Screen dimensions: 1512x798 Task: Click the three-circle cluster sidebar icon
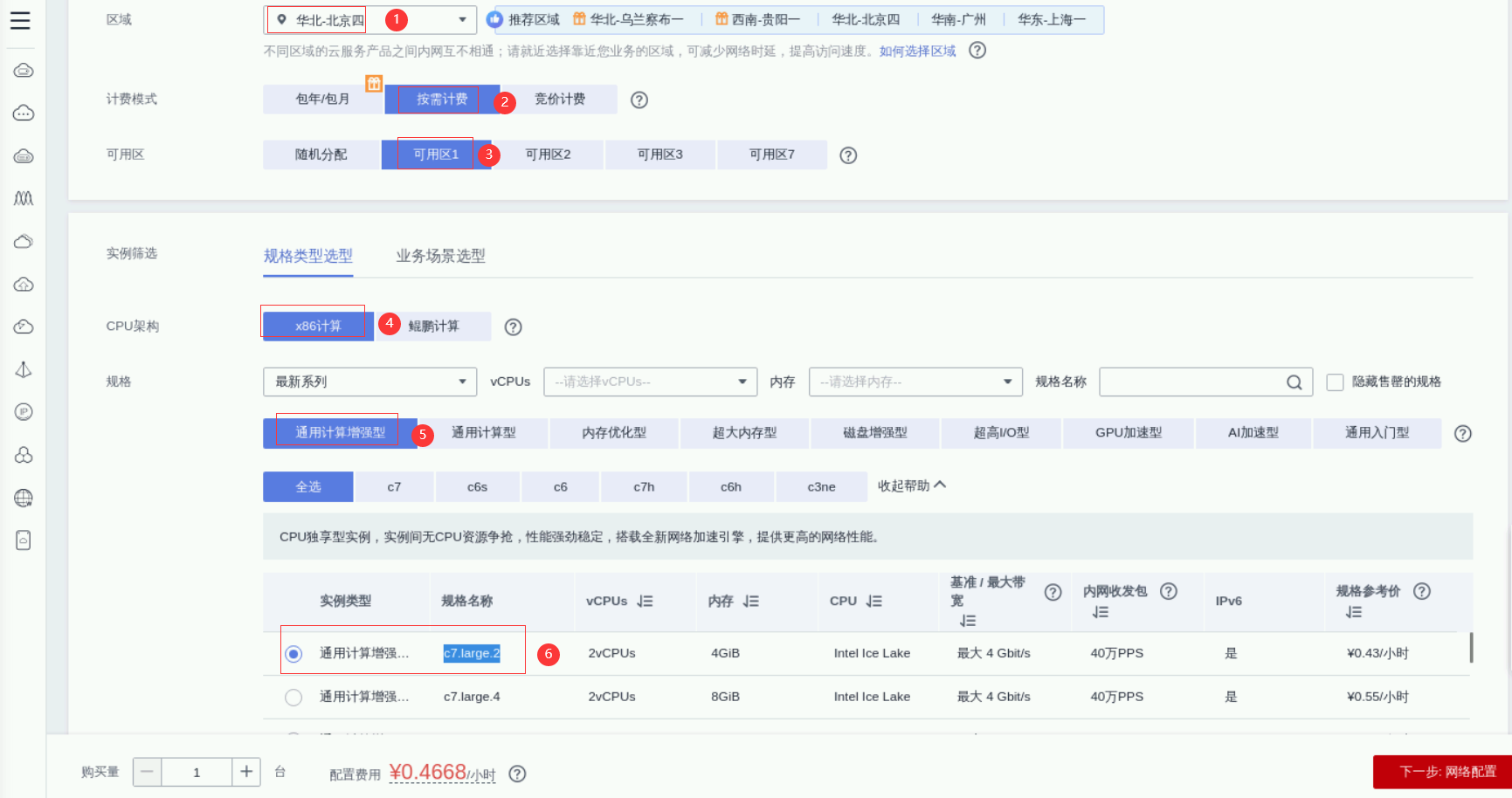coord(24,455)
